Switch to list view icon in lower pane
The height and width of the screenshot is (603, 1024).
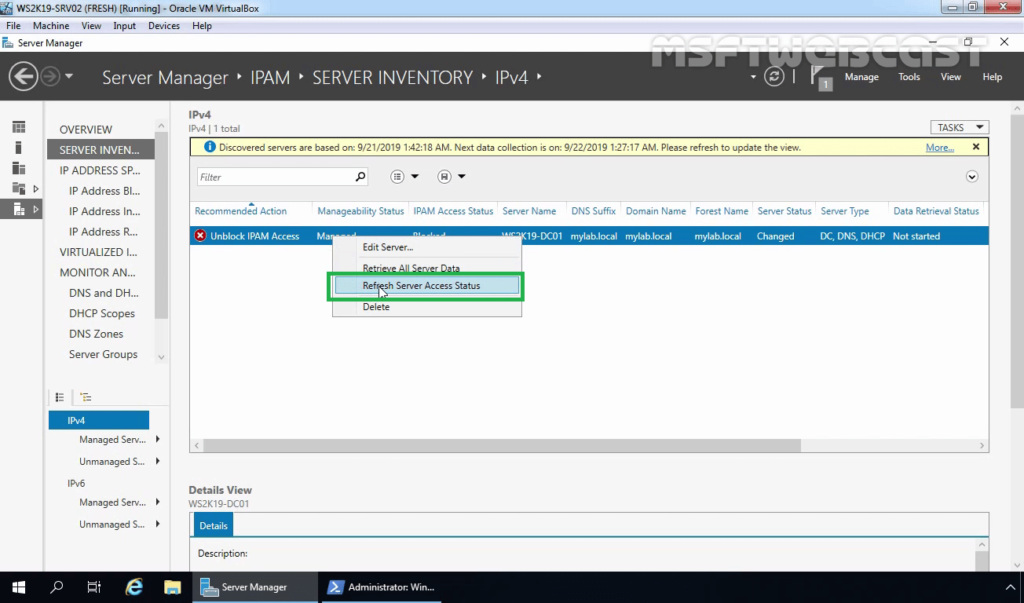[x=59, y=397]
